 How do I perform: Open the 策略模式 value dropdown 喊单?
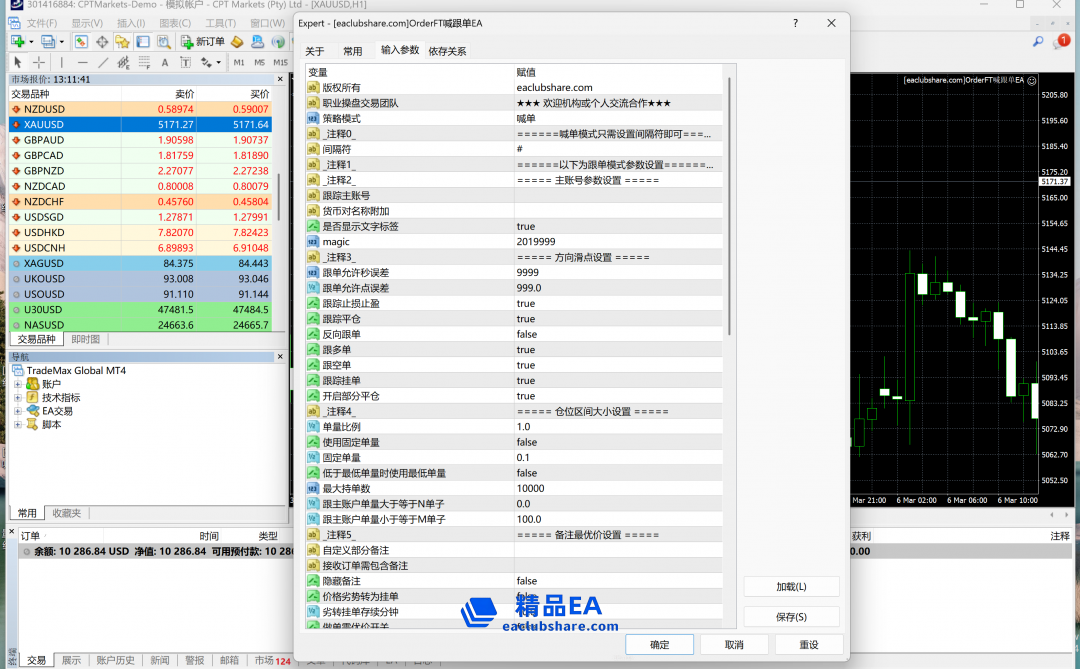click(616, 118)
